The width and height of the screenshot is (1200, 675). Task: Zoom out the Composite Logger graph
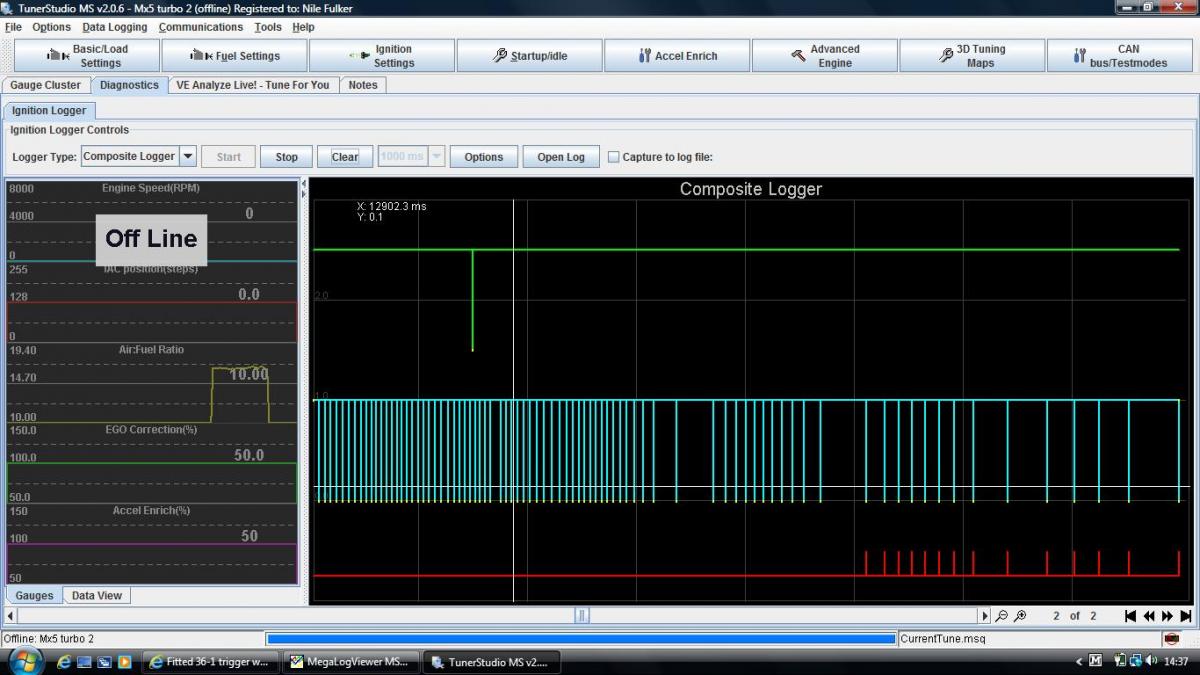pyautogui.click(x=1001, y=616)
